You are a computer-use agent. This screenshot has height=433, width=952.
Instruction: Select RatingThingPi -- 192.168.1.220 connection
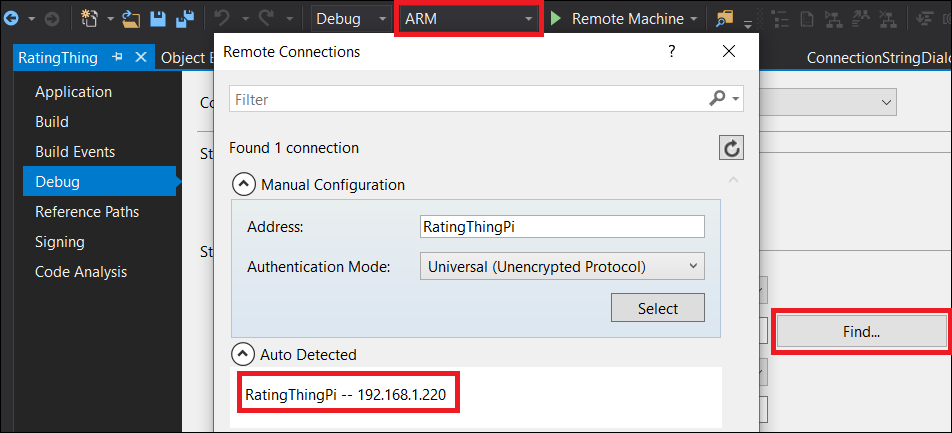click(345, 395)
